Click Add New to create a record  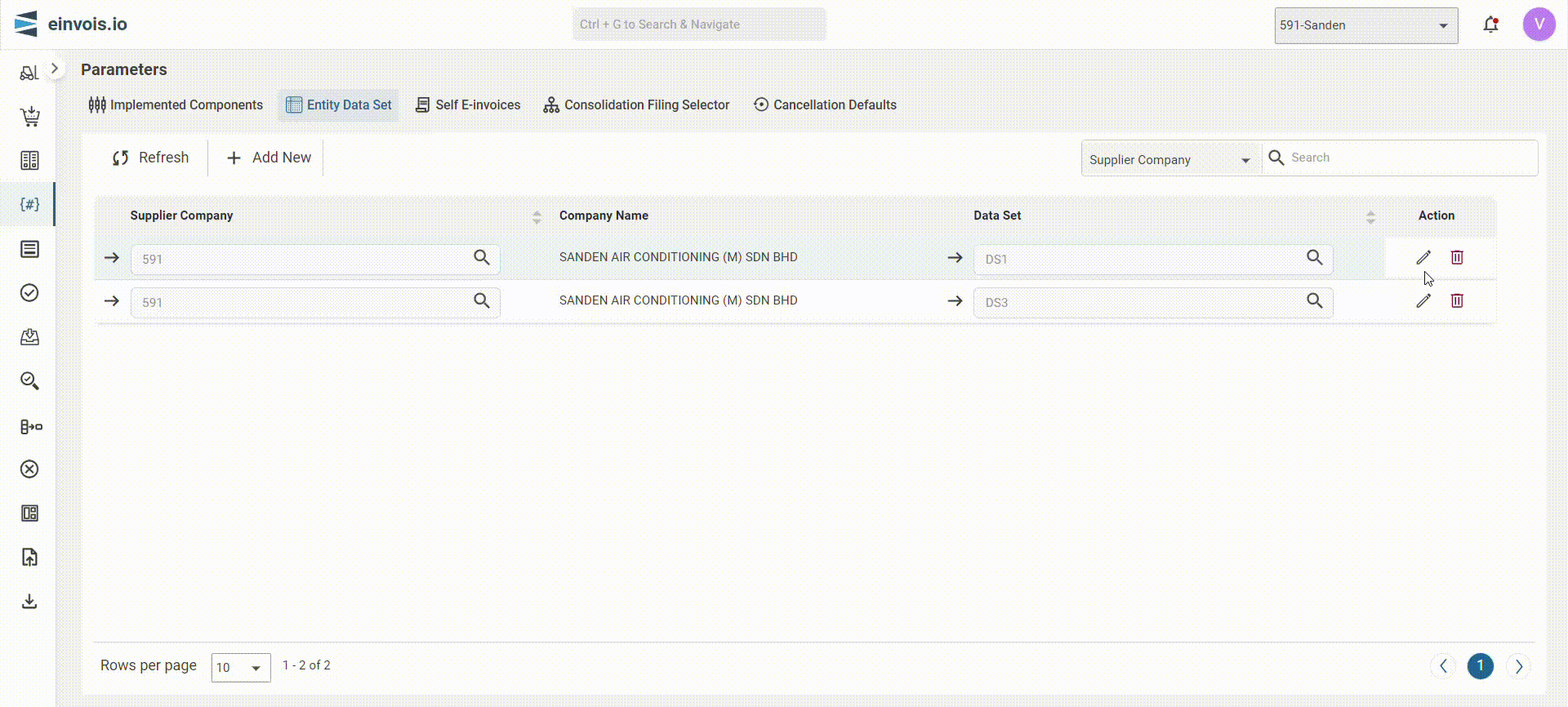(269, 158)
